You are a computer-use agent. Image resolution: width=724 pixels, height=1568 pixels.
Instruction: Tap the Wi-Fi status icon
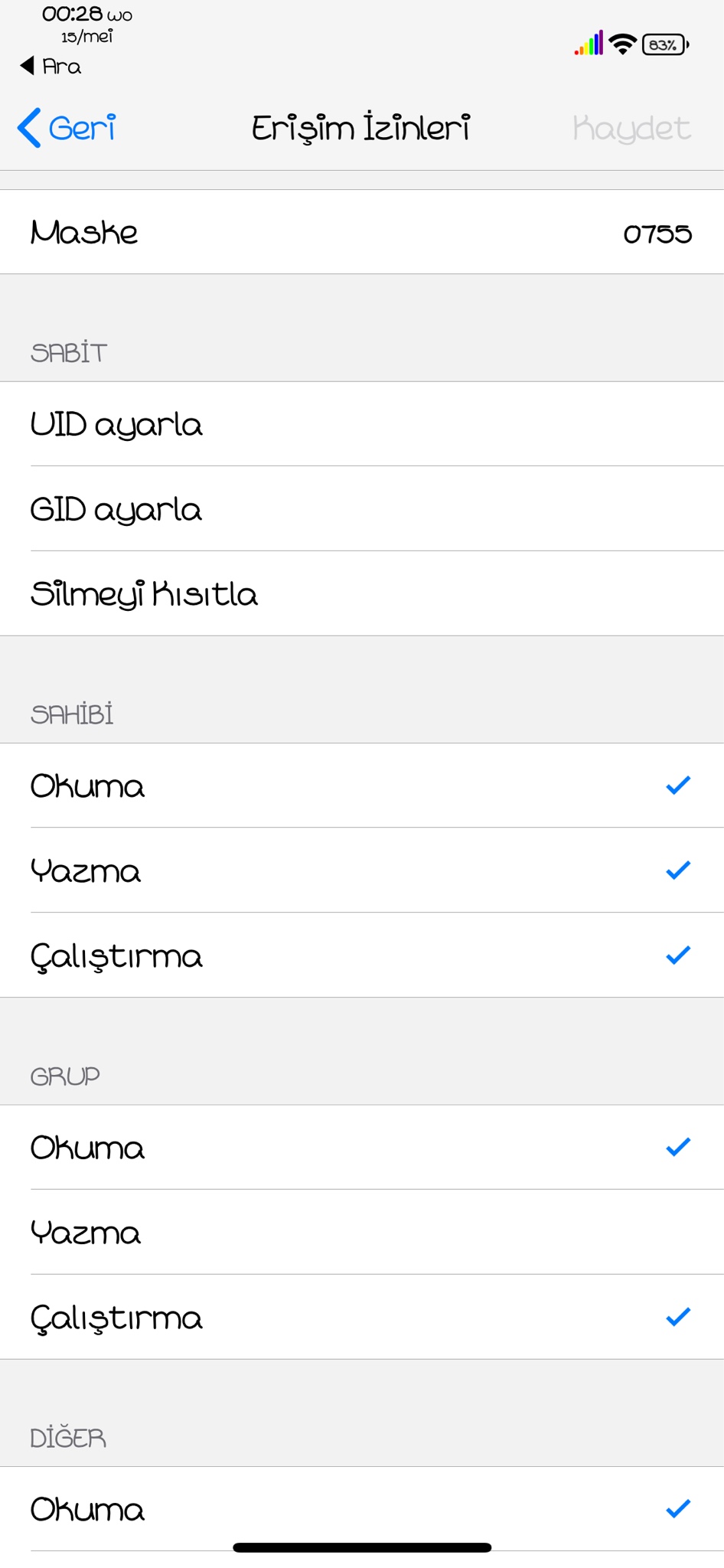pos(623,44)
